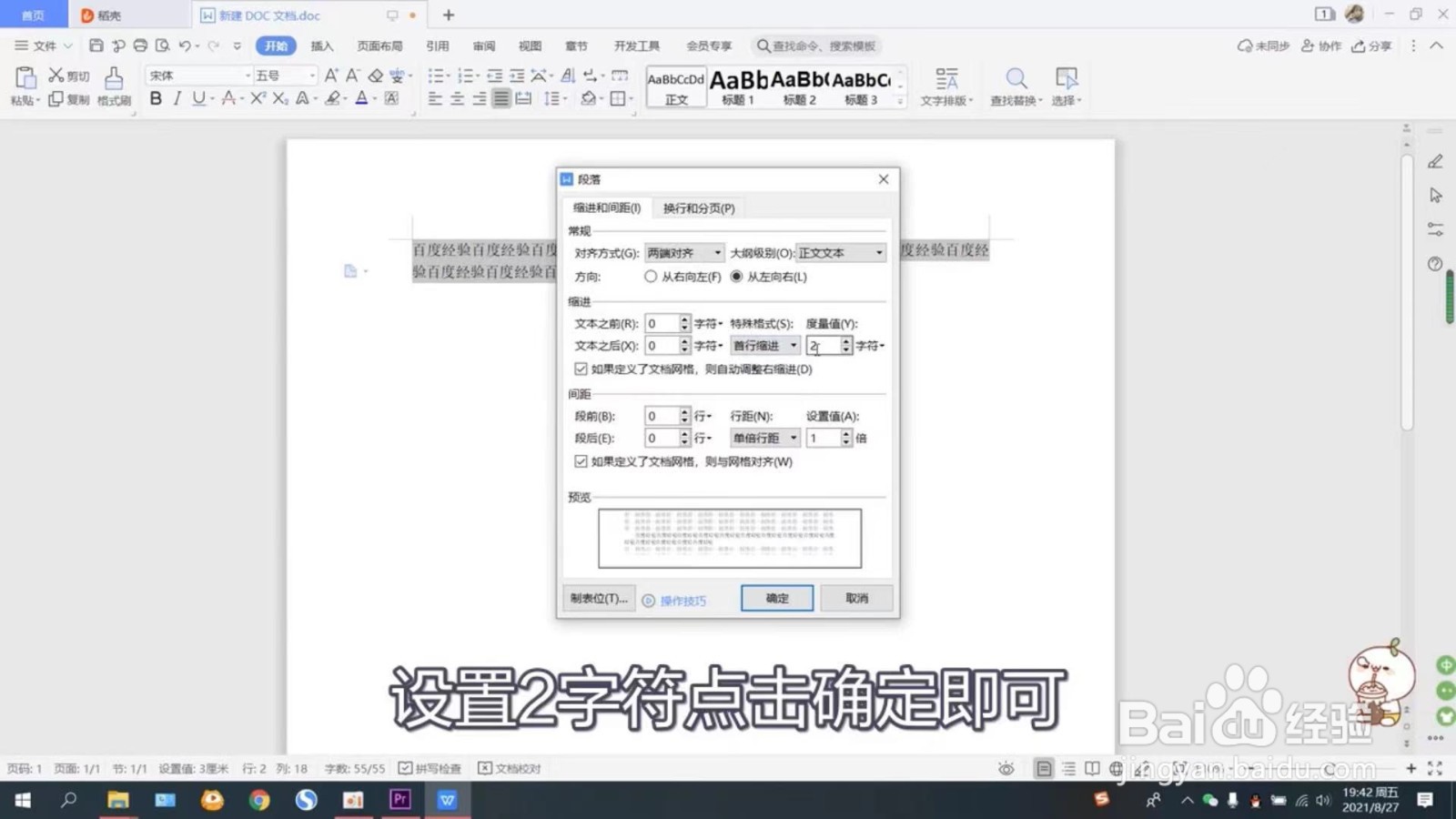The image size is (1456, 819).
Task: Open text highlight color
Action: click(x=333, y=98)
